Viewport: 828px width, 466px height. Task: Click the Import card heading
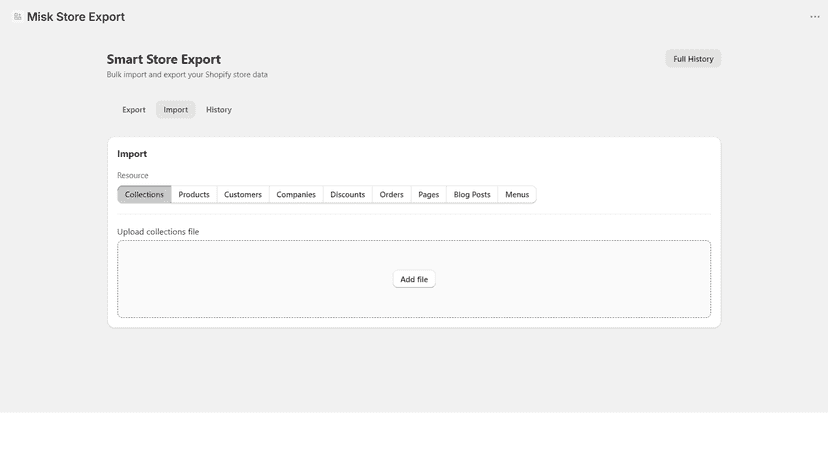click(x=132, y=154)
